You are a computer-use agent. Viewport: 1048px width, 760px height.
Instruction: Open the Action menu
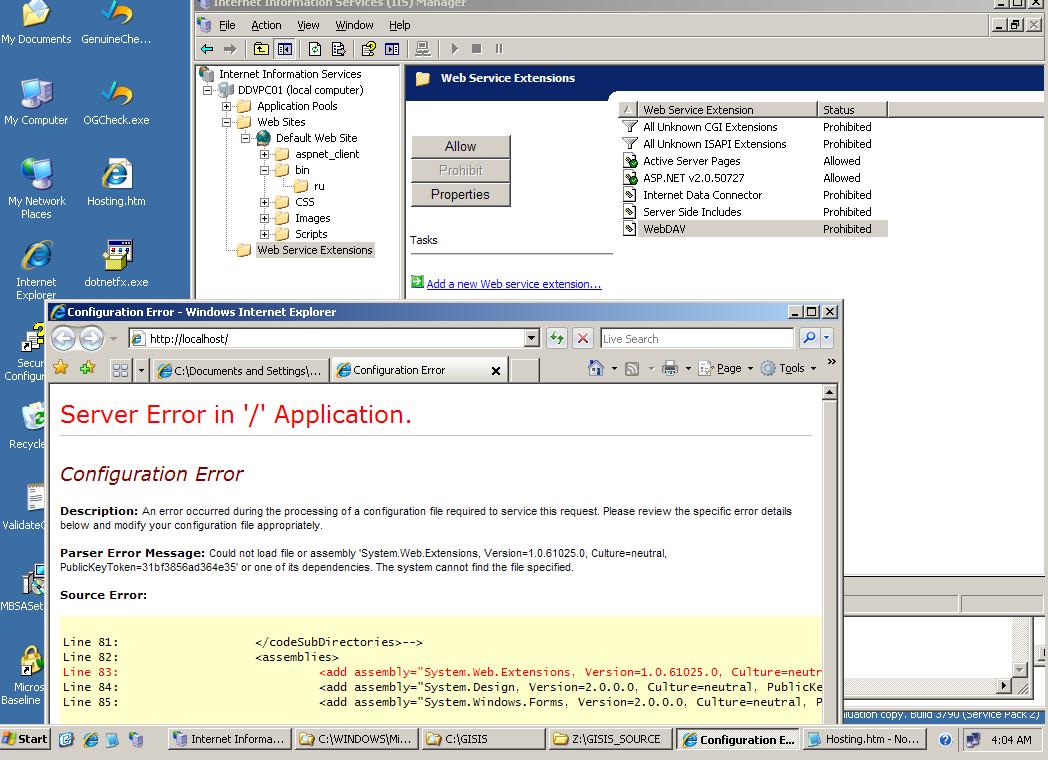click(x=266, y=25)
